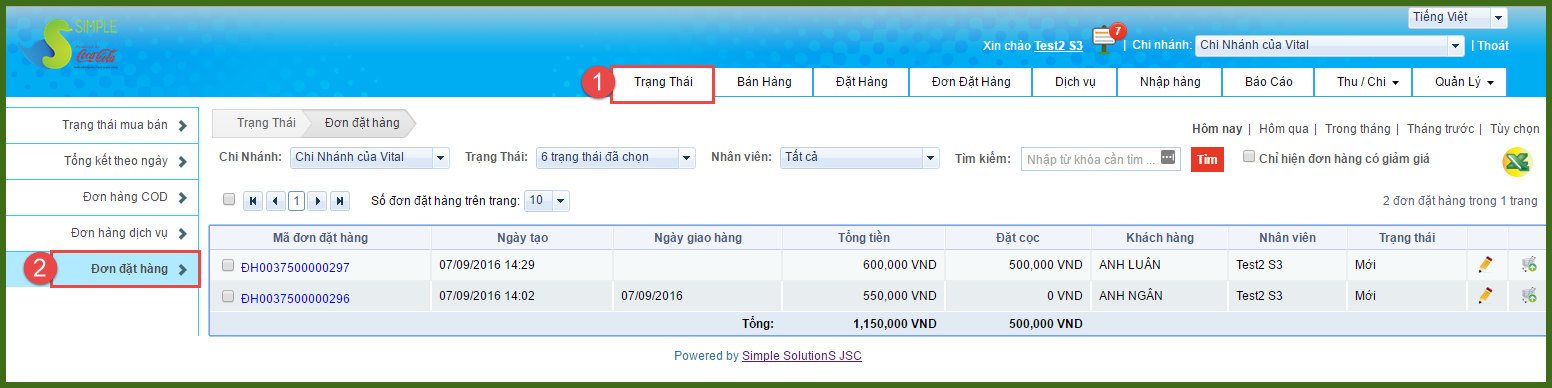
Task: Open the Test2 S3 user link
Action: point(1058,45)
